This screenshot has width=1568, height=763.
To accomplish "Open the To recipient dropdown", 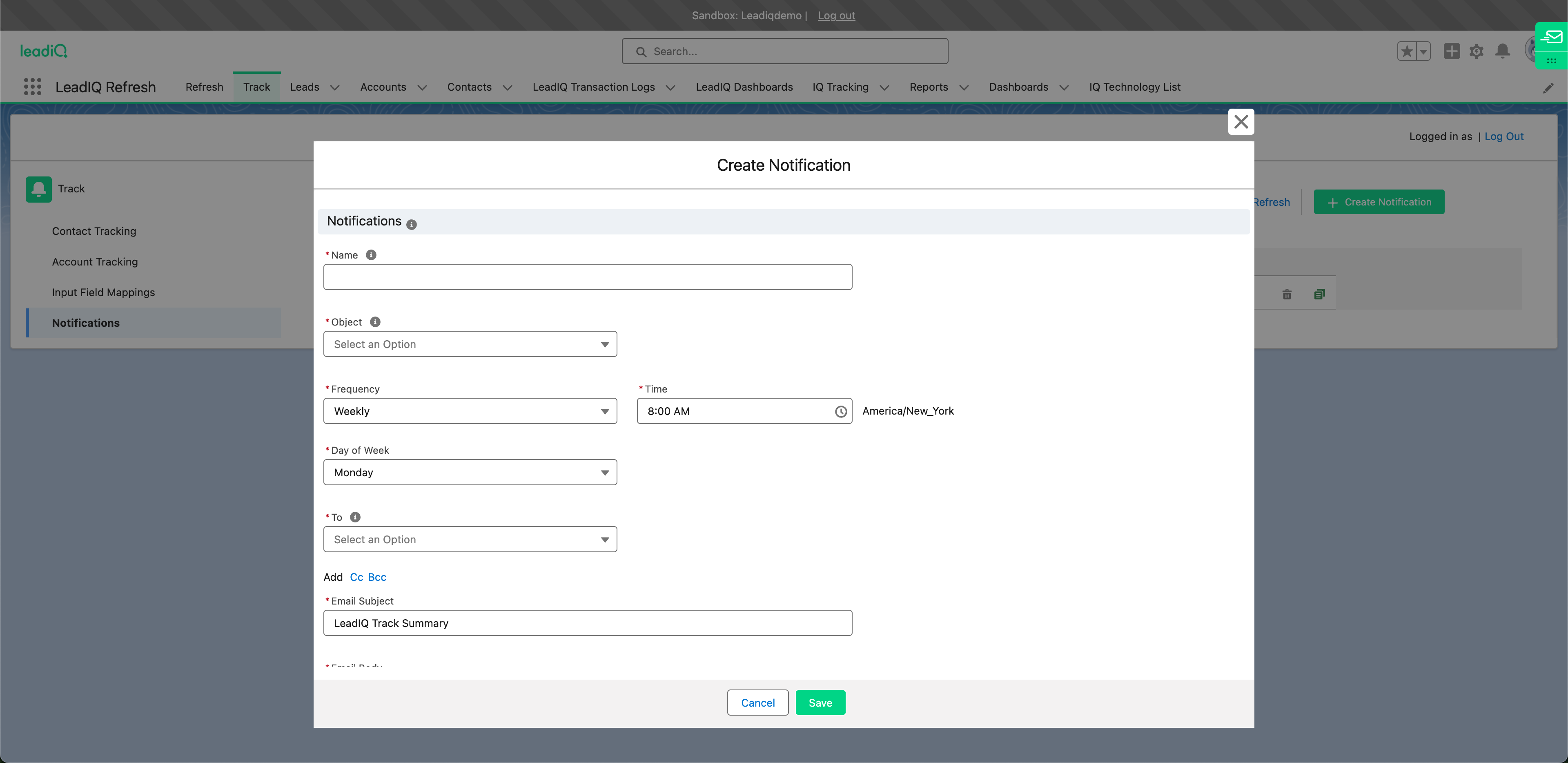I will pos(470,540).
